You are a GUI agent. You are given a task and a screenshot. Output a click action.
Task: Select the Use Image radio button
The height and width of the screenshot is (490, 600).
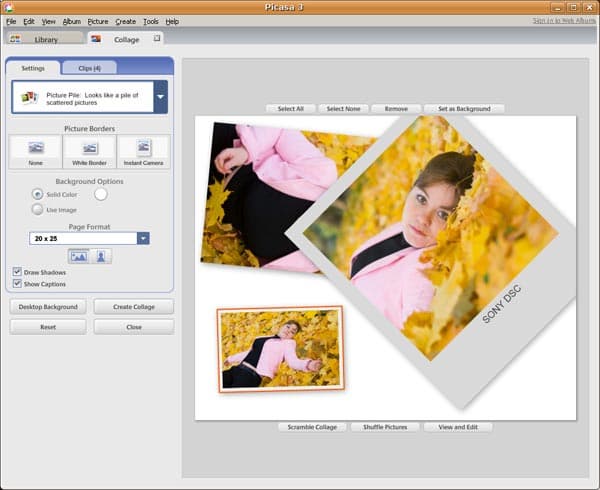pyautogui.click(x=37, y=210)
